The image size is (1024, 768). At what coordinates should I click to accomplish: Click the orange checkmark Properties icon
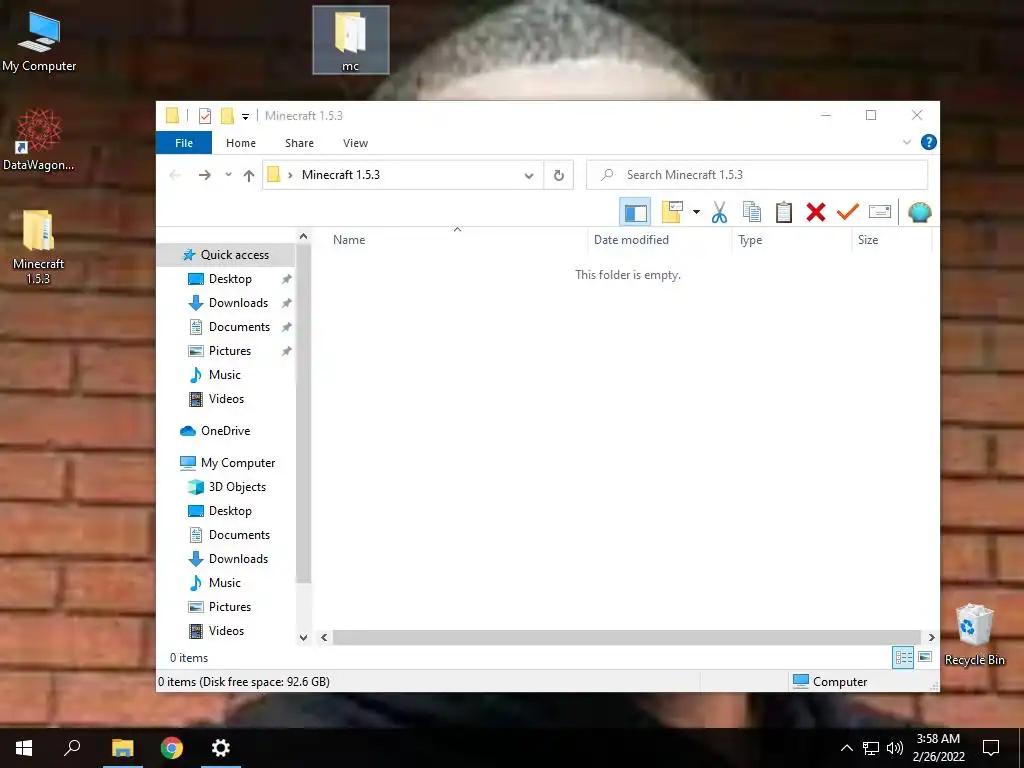848,212
